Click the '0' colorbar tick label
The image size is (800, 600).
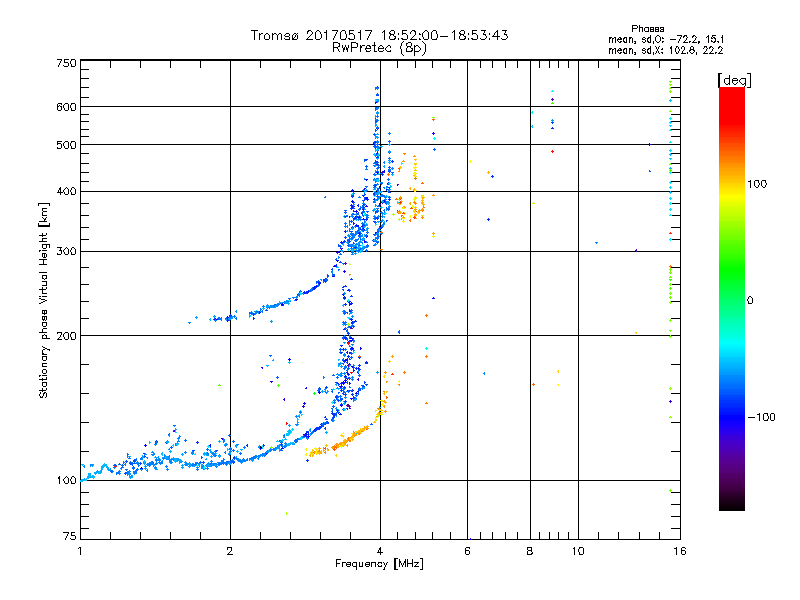tap(750, 300)
